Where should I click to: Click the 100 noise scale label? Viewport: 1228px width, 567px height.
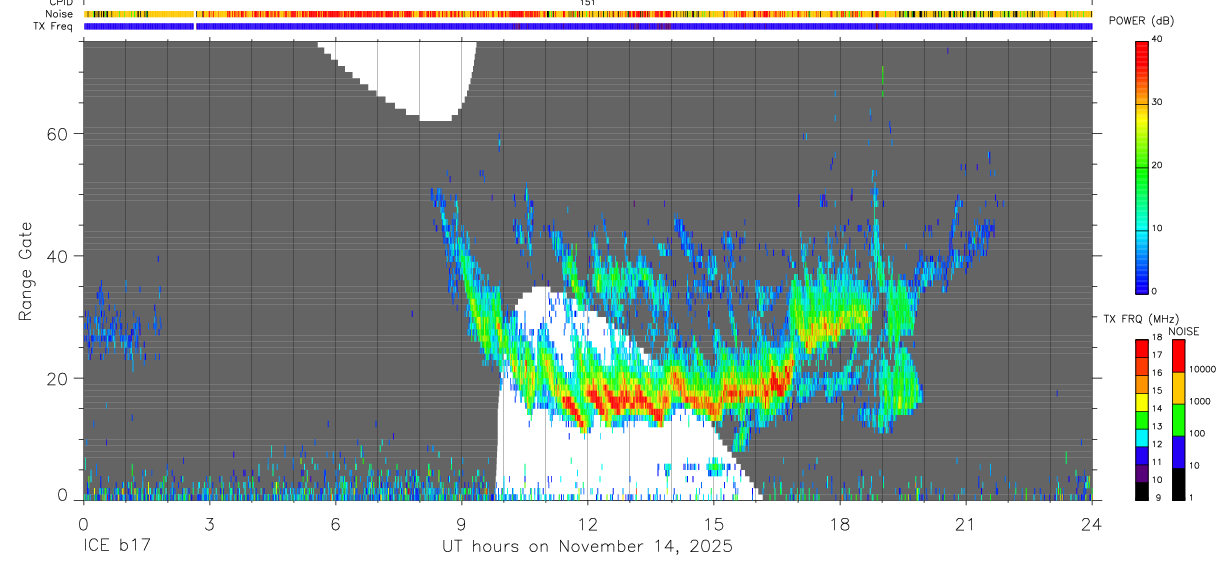point(1198,433)
